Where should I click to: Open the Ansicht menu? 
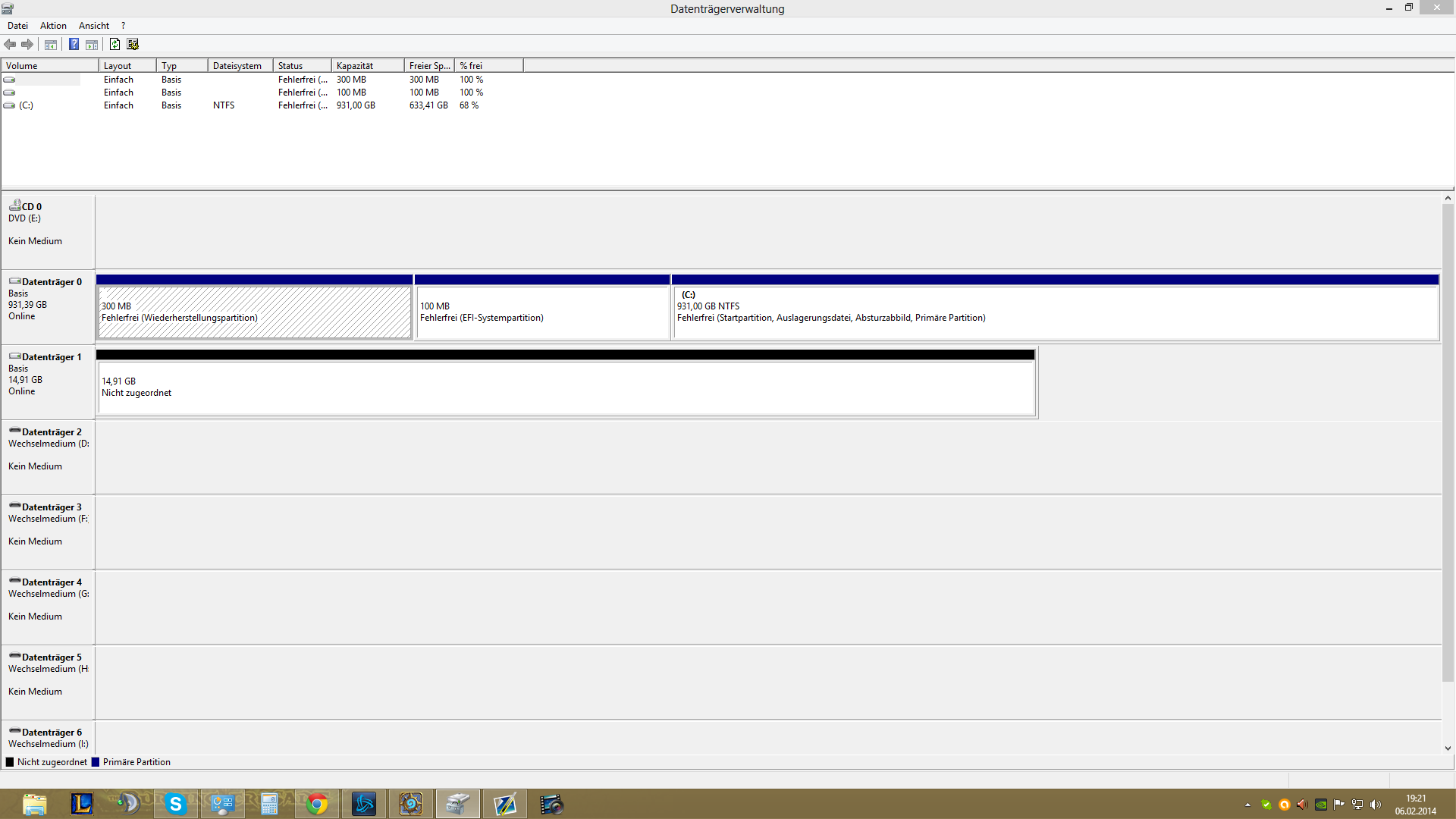click(94, 25)
